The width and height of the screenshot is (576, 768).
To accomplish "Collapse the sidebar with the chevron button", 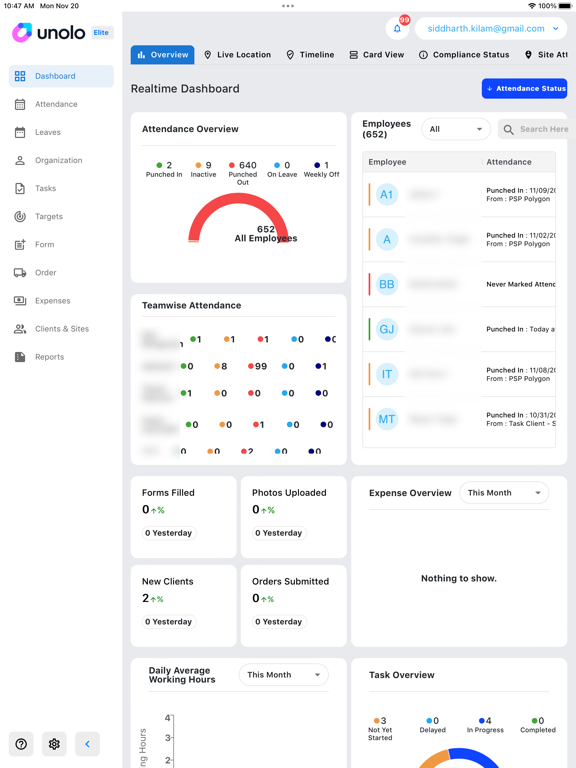I will (x=87, y=744).
